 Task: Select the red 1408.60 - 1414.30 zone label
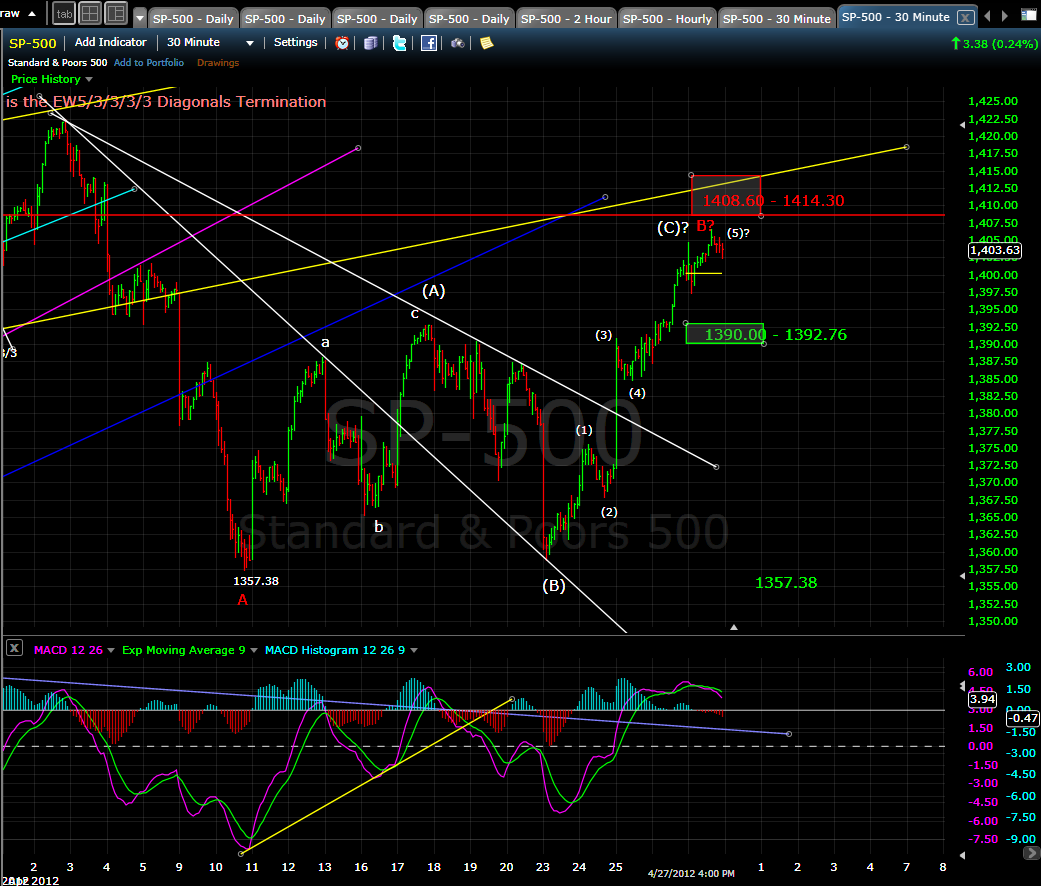[773, 200]
